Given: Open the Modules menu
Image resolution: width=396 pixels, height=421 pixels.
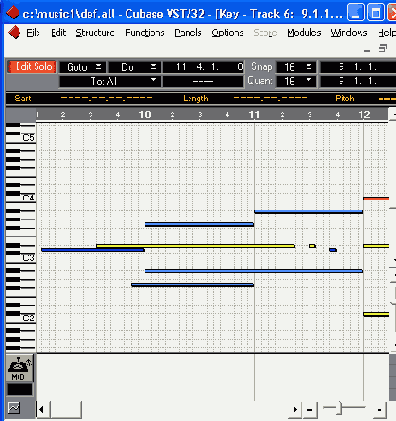Looking at the screenshot, I should 304,33.
